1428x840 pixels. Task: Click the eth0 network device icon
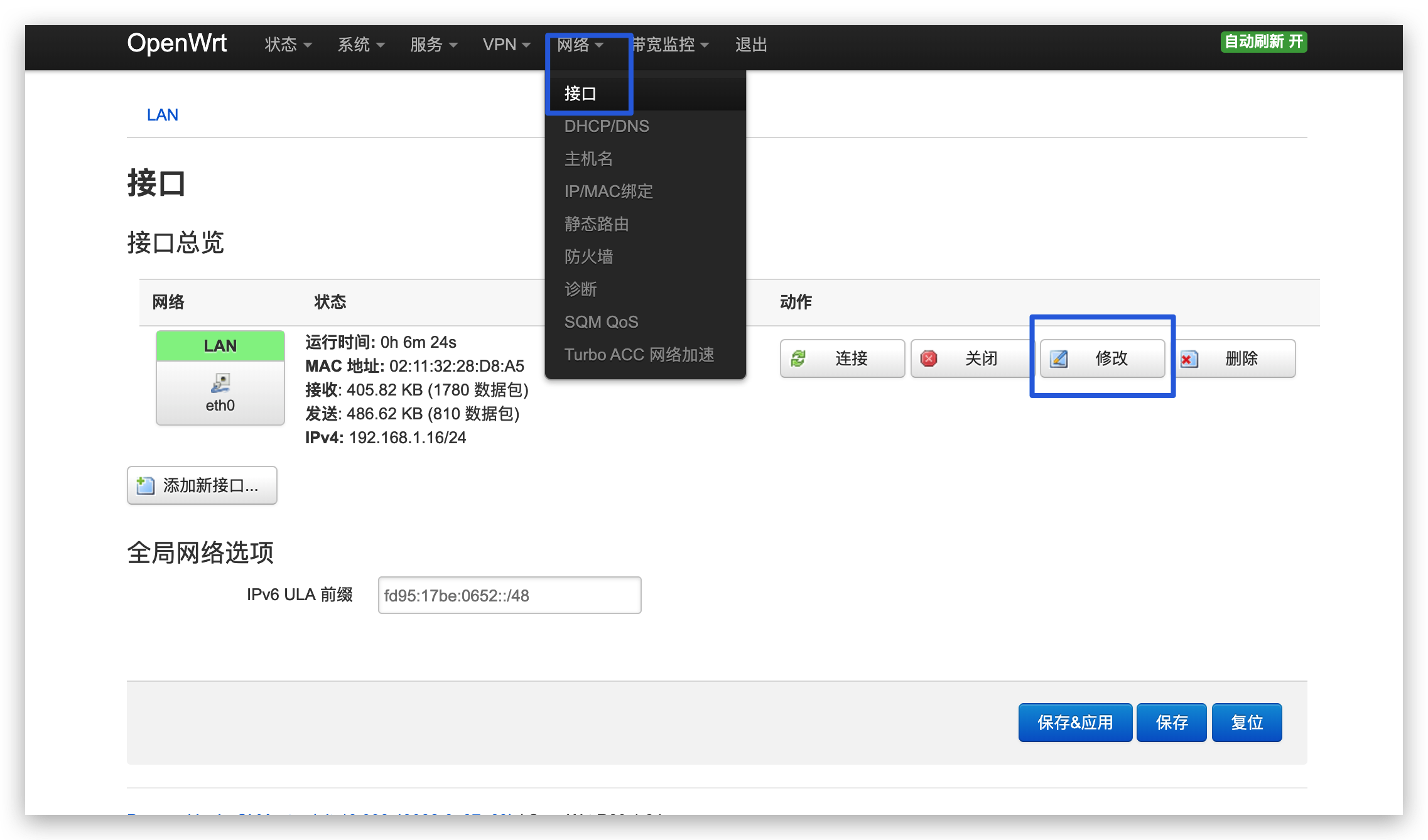(x=220, y=382)
